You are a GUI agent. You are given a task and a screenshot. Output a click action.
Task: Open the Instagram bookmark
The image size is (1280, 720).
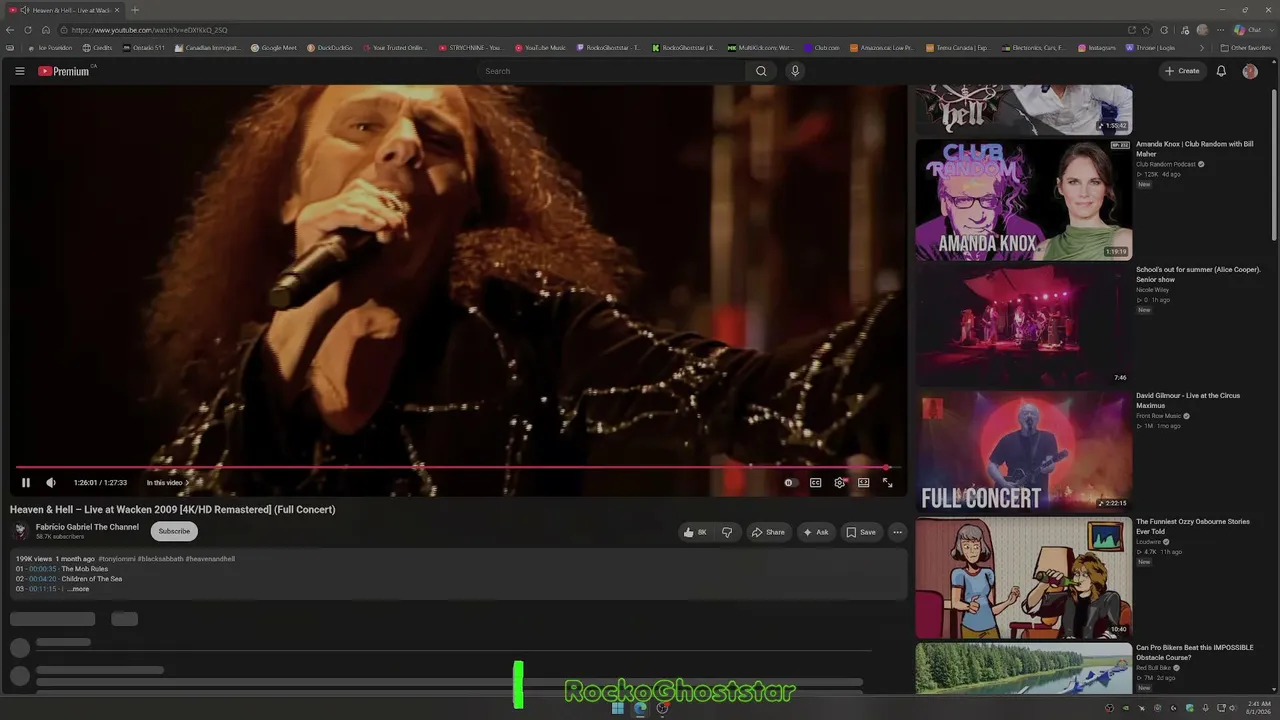[x=1097, y=48]
